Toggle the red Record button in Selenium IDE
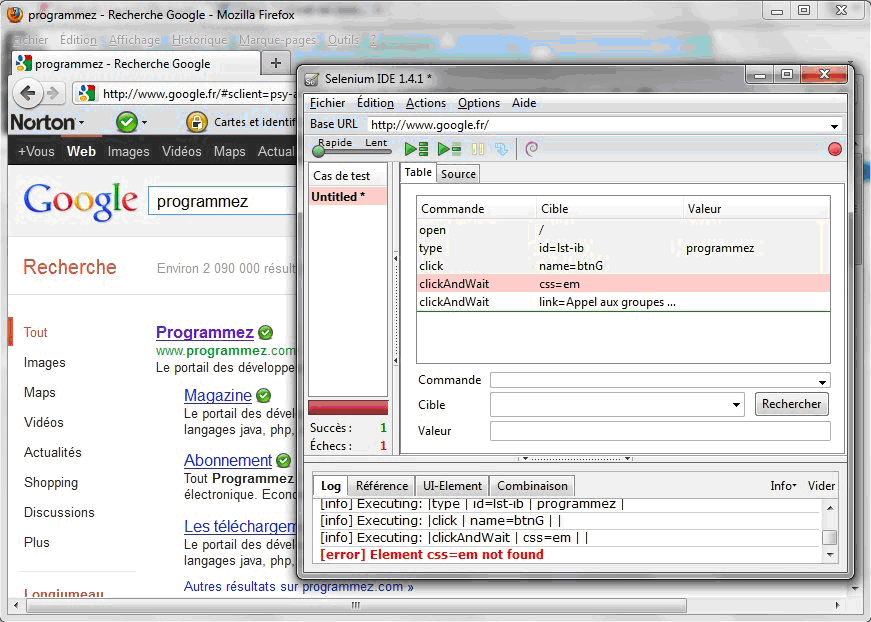Image resolution: width=871 pixels, height=622 pixels. (x=834, y=149)
